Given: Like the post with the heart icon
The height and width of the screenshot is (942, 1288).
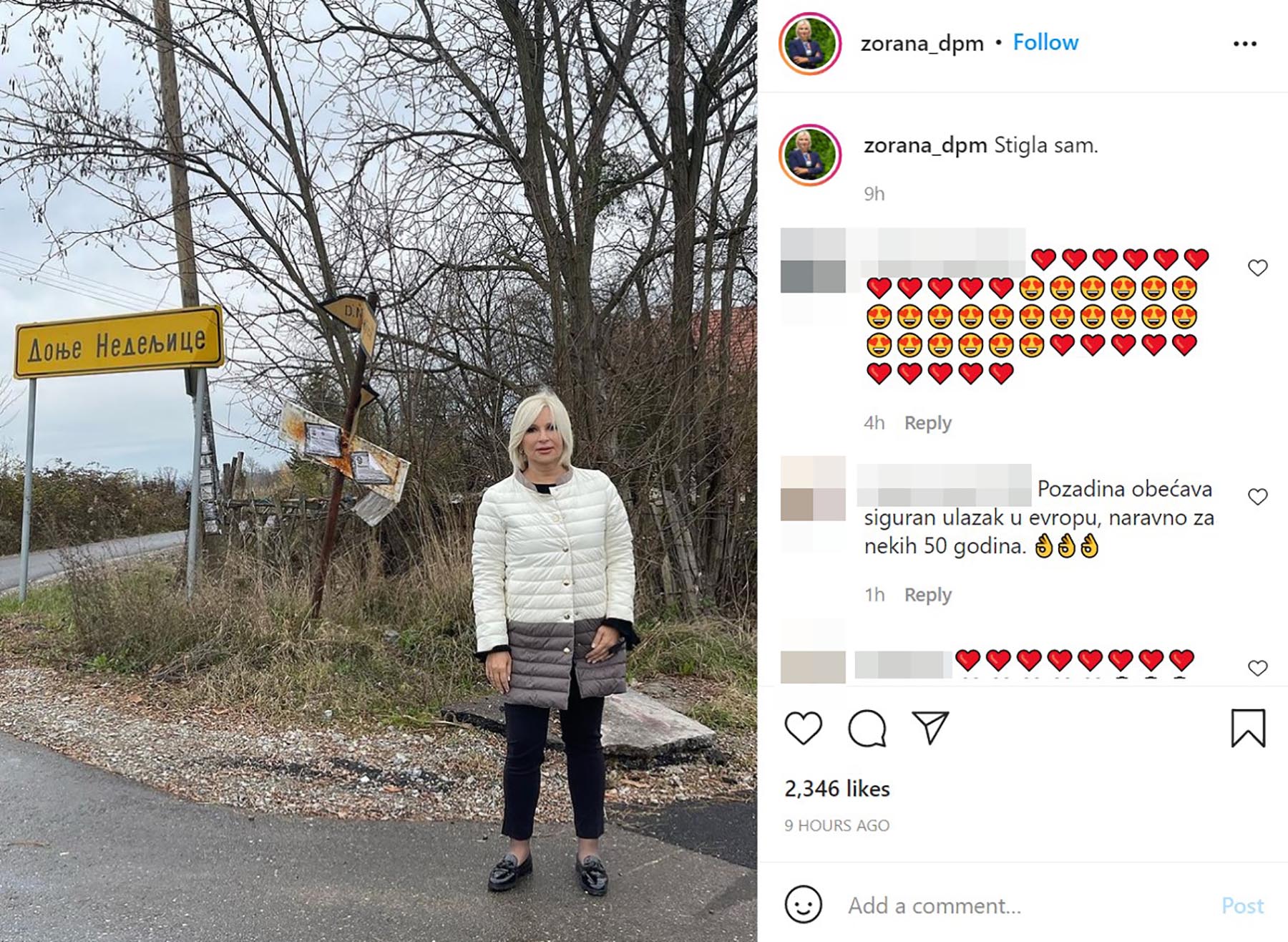Looking at the screenshot, I should coord(803,728).
